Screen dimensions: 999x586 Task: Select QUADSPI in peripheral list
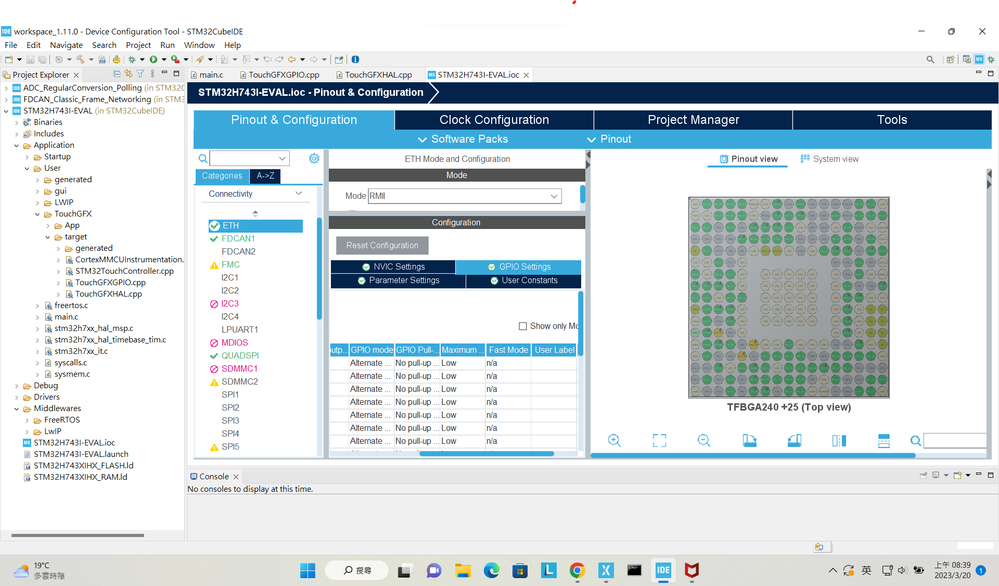pyautogui.click(x=240, y=355)
